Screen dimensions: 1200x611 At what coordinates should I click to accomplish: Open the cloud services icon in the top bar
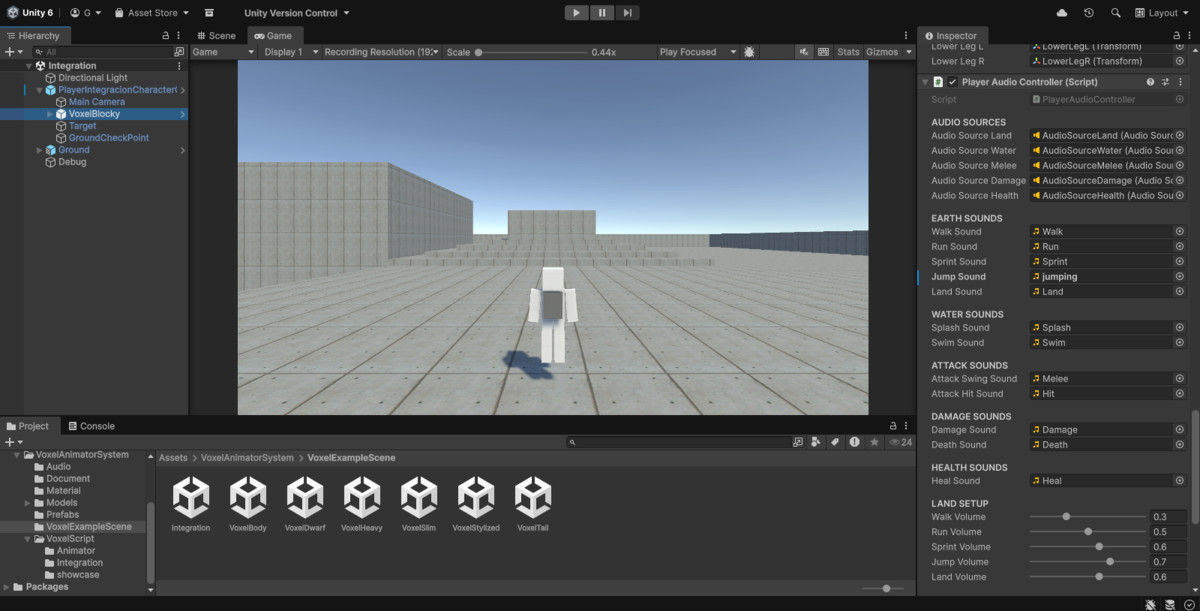point(1062,13)
